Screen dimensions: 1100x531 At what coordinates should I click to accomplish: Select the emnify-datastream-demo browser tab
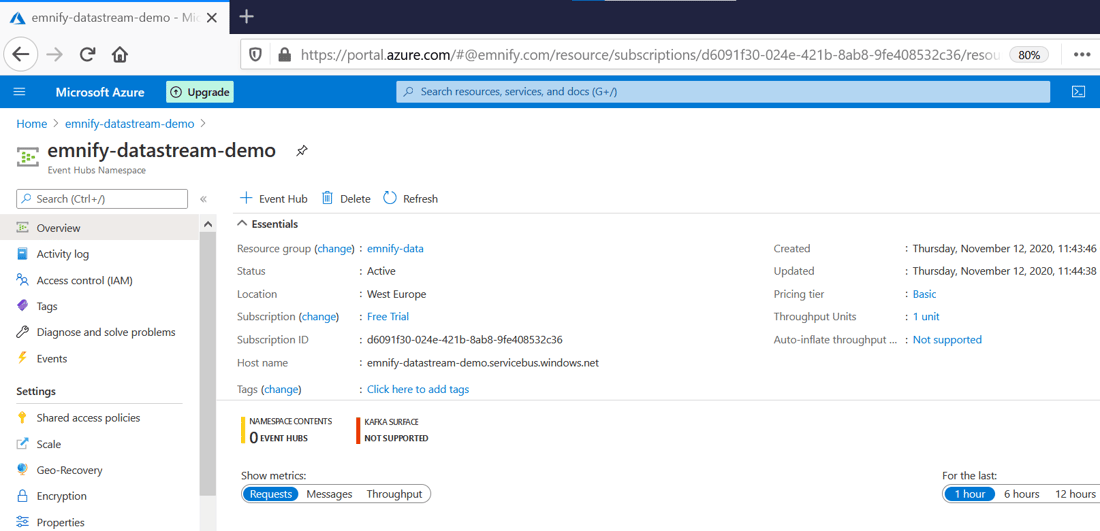point(114,17)
